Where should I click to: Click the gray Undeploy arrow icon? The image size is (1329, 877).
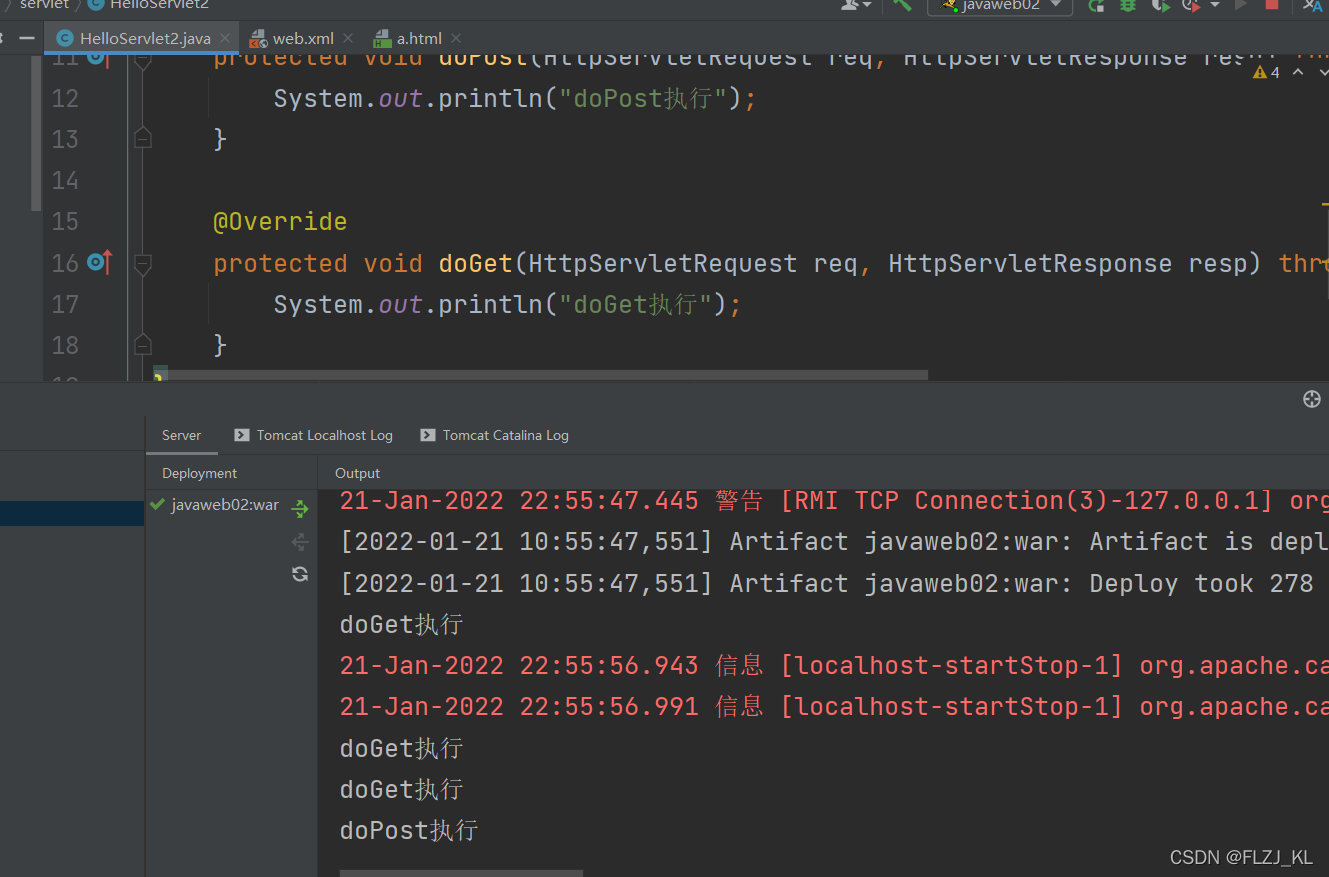pos(299,541)
